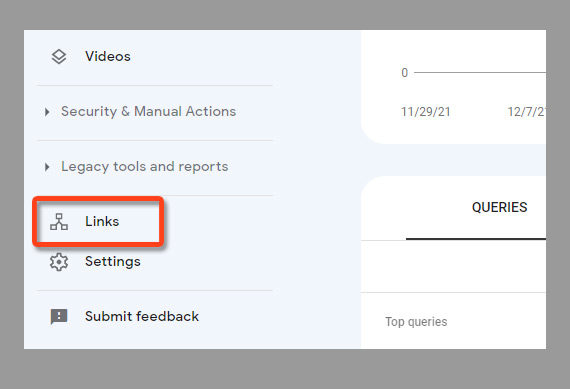
Task: Click the Submit feedback speech bubble icon
Action: point(59,317)
